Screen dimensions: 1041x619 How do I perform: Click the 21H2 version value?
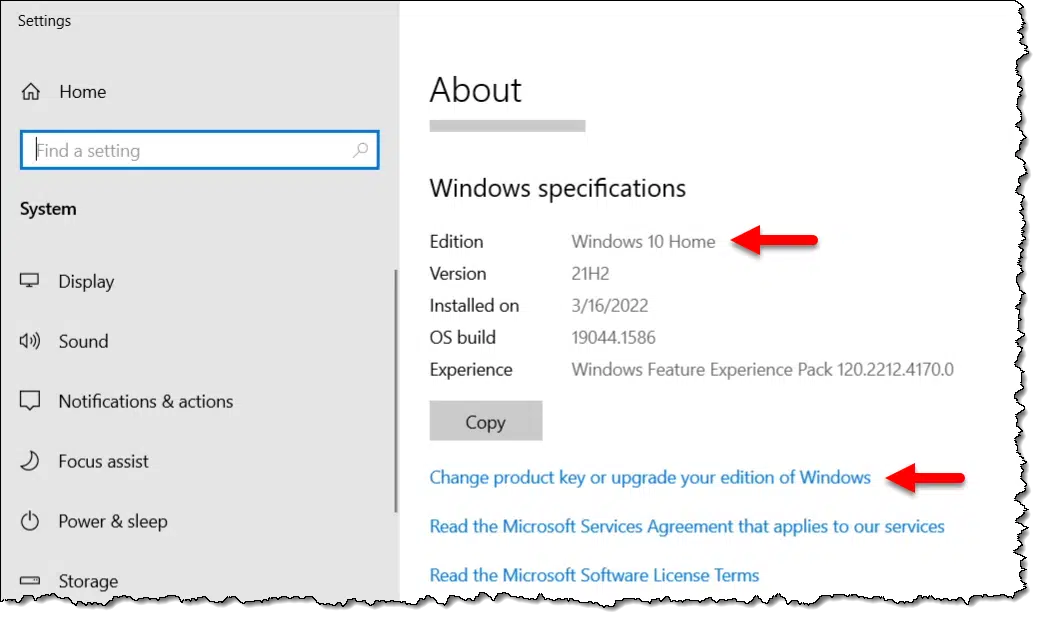[x=590, y=274]
